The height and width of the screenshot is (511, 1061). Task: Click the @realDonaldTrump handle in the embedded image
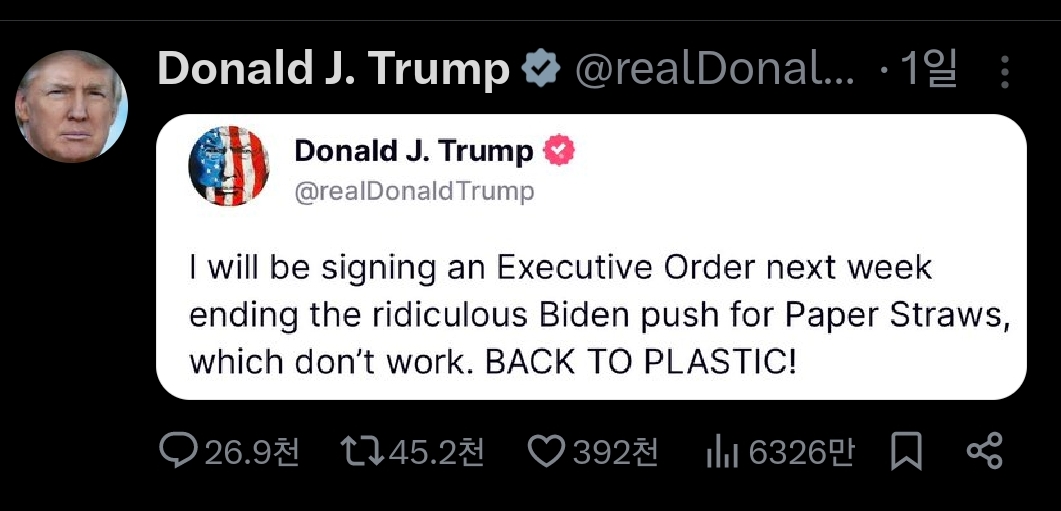pyautogui.click(x=414, y=192)
